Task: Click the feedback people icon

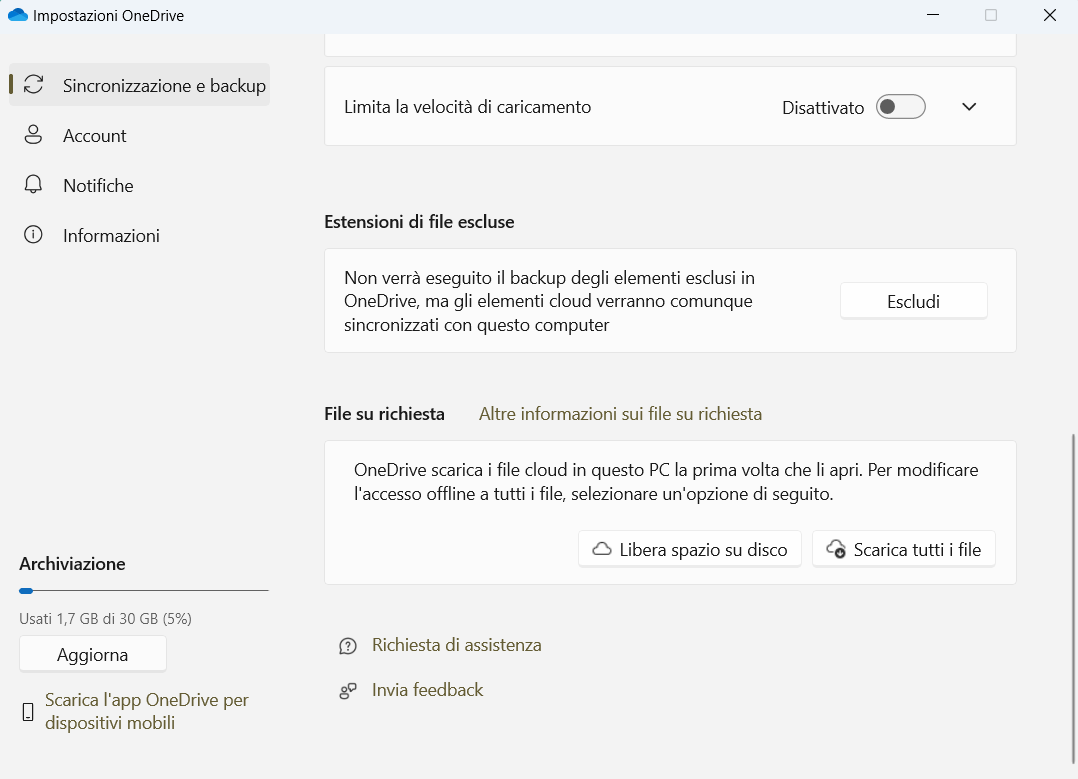Action: click(x=348, y=690)
